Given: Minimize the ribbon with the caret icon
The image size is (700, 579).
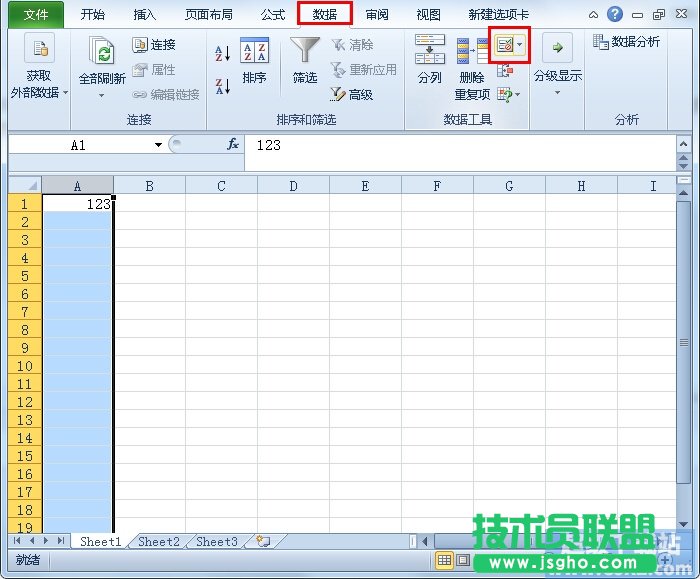Looking at the screenshot, I should click(x=593, y=15).
